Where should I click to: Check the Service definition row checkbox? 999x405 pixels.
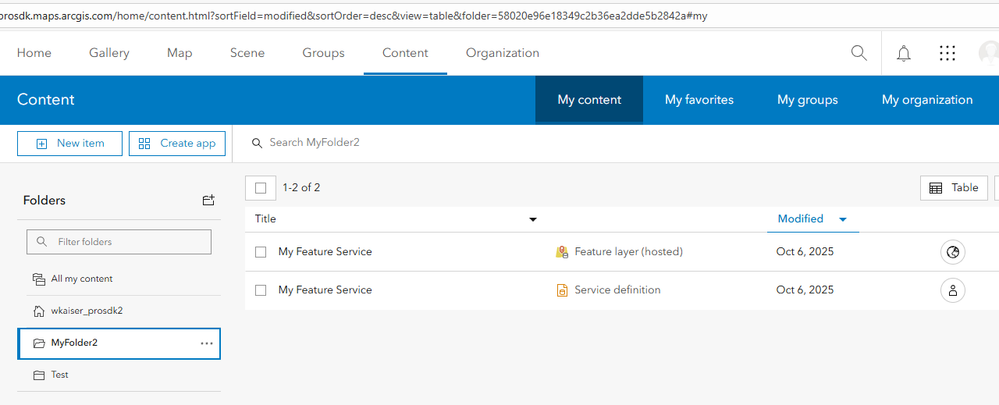click(261, 290)
